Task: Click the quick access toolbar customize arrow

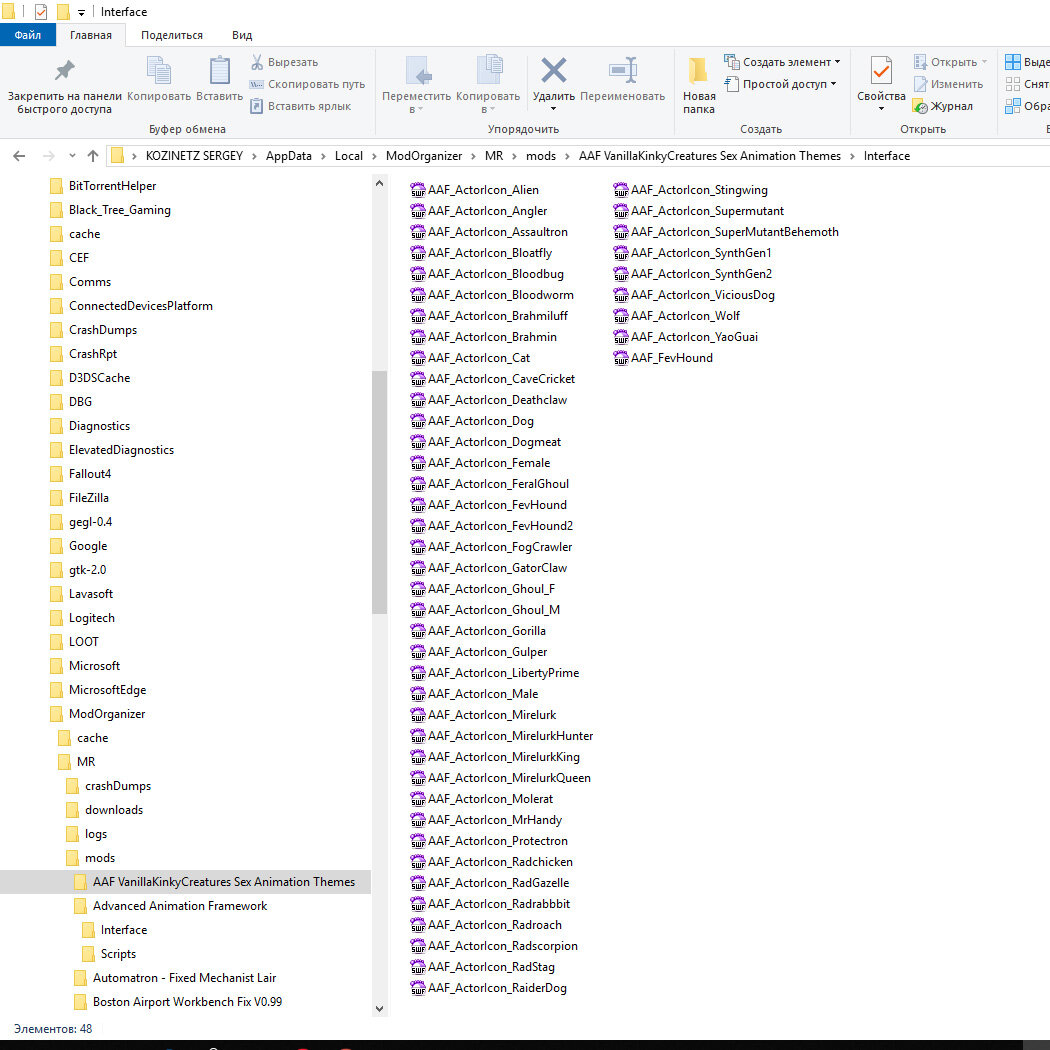Action: [81, 12]
